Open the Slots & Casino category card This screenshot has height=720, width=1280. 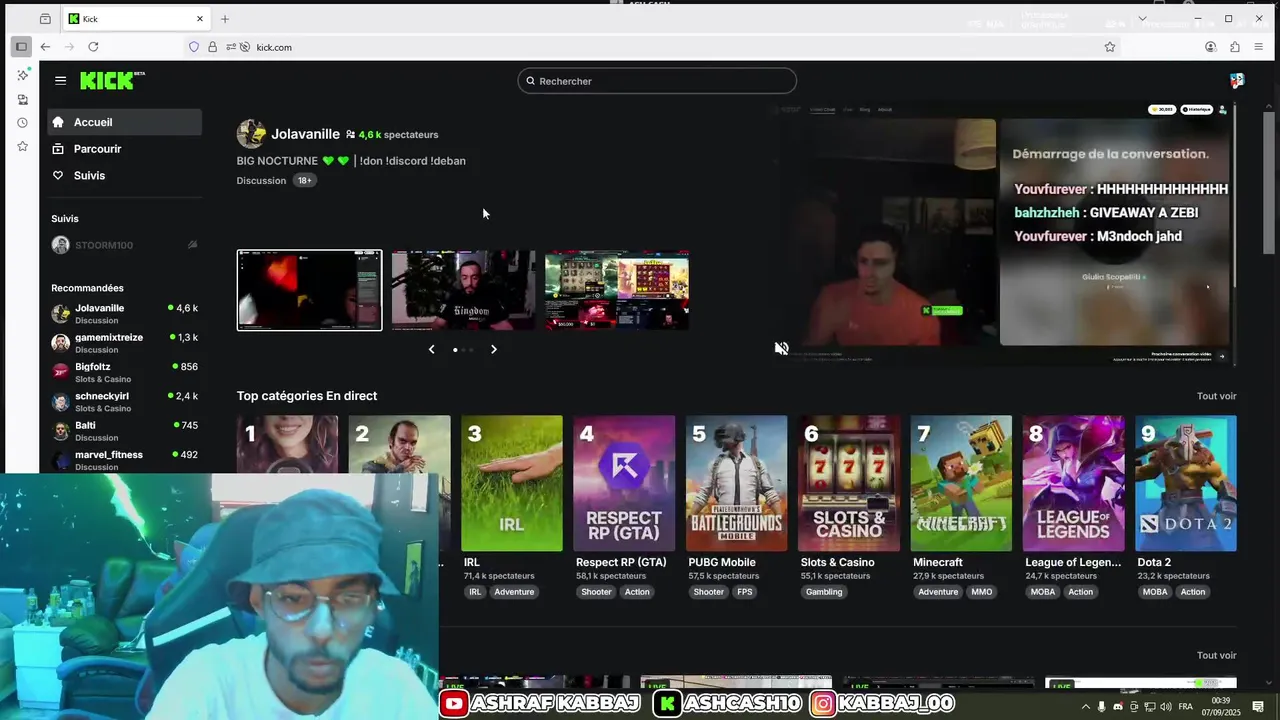(x=849, y=484)
